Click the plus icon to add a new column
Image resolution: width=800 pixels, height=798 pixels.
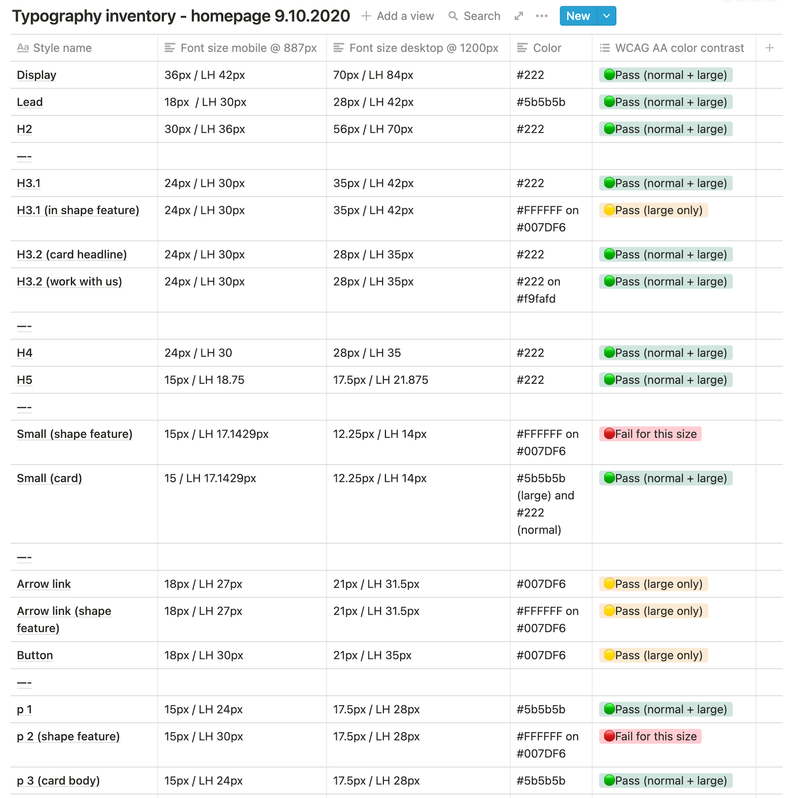769,47
